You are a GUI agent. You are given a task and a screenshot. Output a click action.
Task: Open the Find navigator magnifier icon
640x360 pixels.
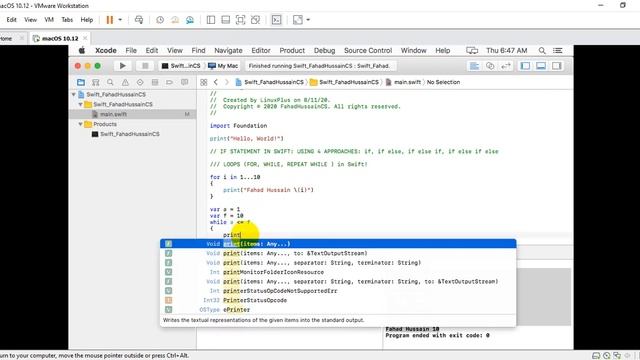click(x=110, y=82)
